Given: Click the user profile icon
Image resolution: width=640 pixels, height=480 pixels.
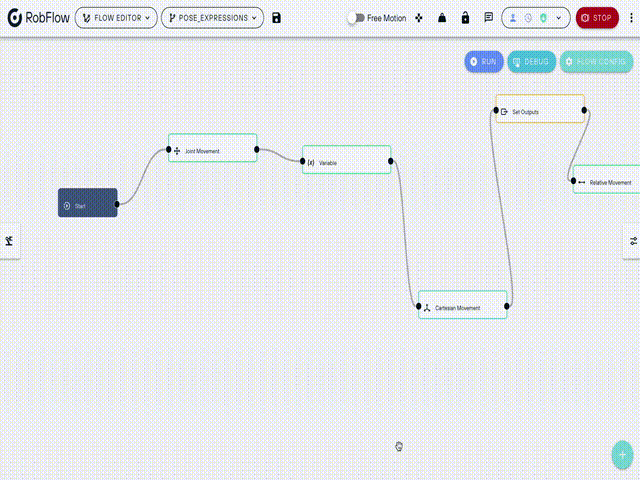Looking at the screenshot, I should (x=513, y=18).
